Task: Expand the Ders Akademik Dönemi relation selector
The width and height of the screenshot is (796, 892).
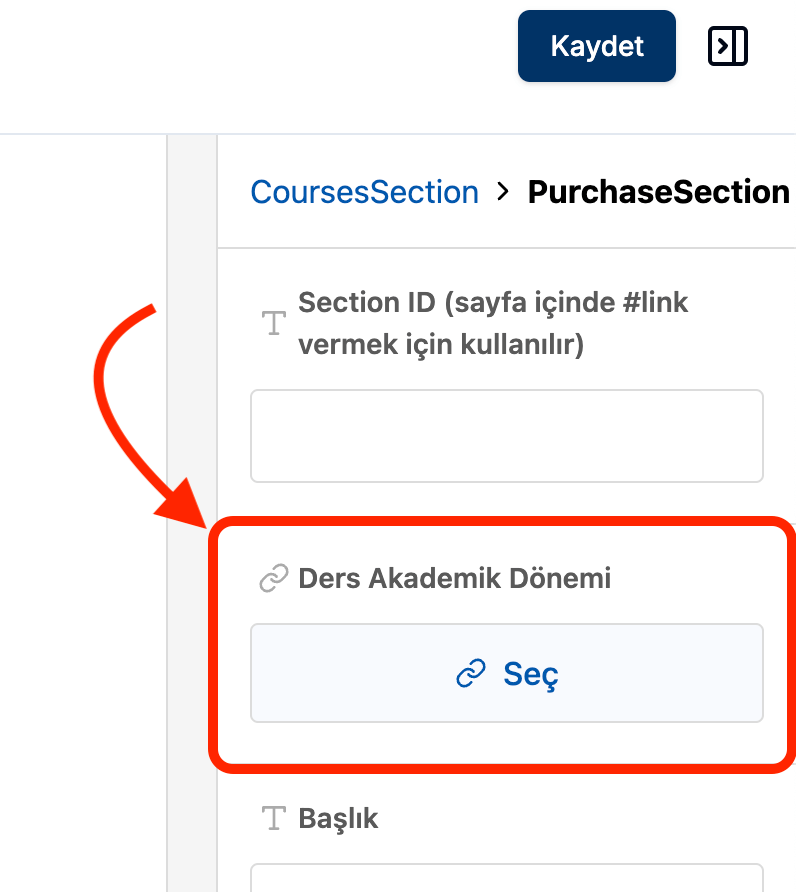Action: click(x=506, y=673)
